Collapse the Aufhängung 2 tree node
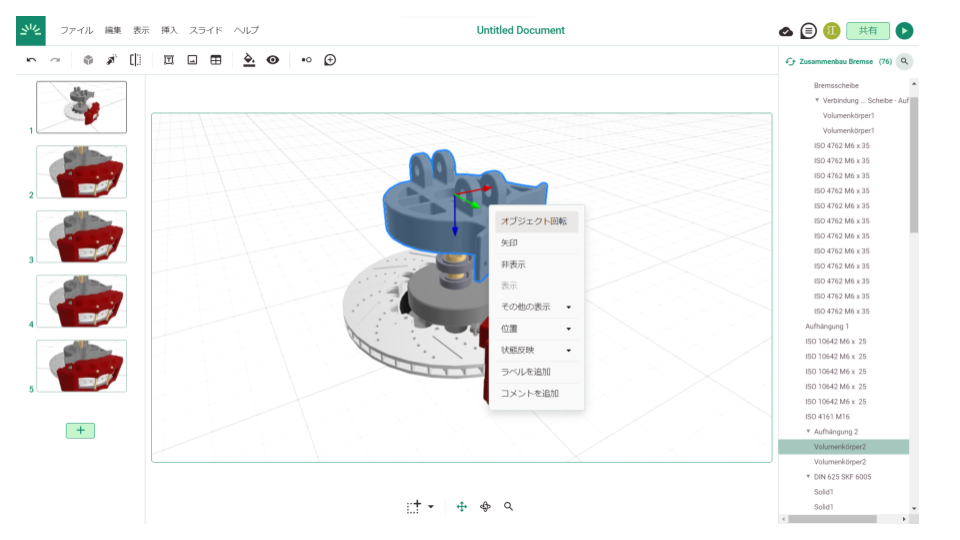Viewport: 960px width, 540px height. coord(808,431)
